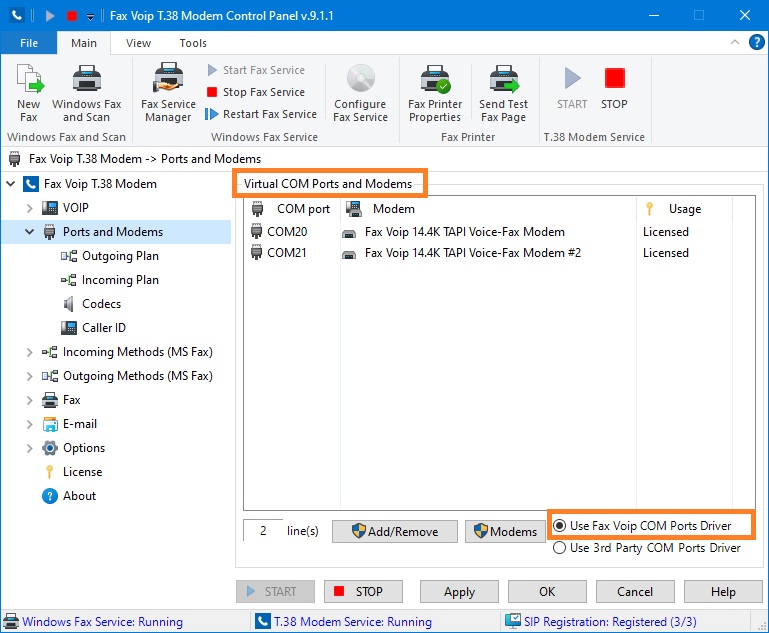The height and width of the screenshot is (633, 769).
Task: Select Use Fax Voip COM Ports Driver
Action: 642,526
